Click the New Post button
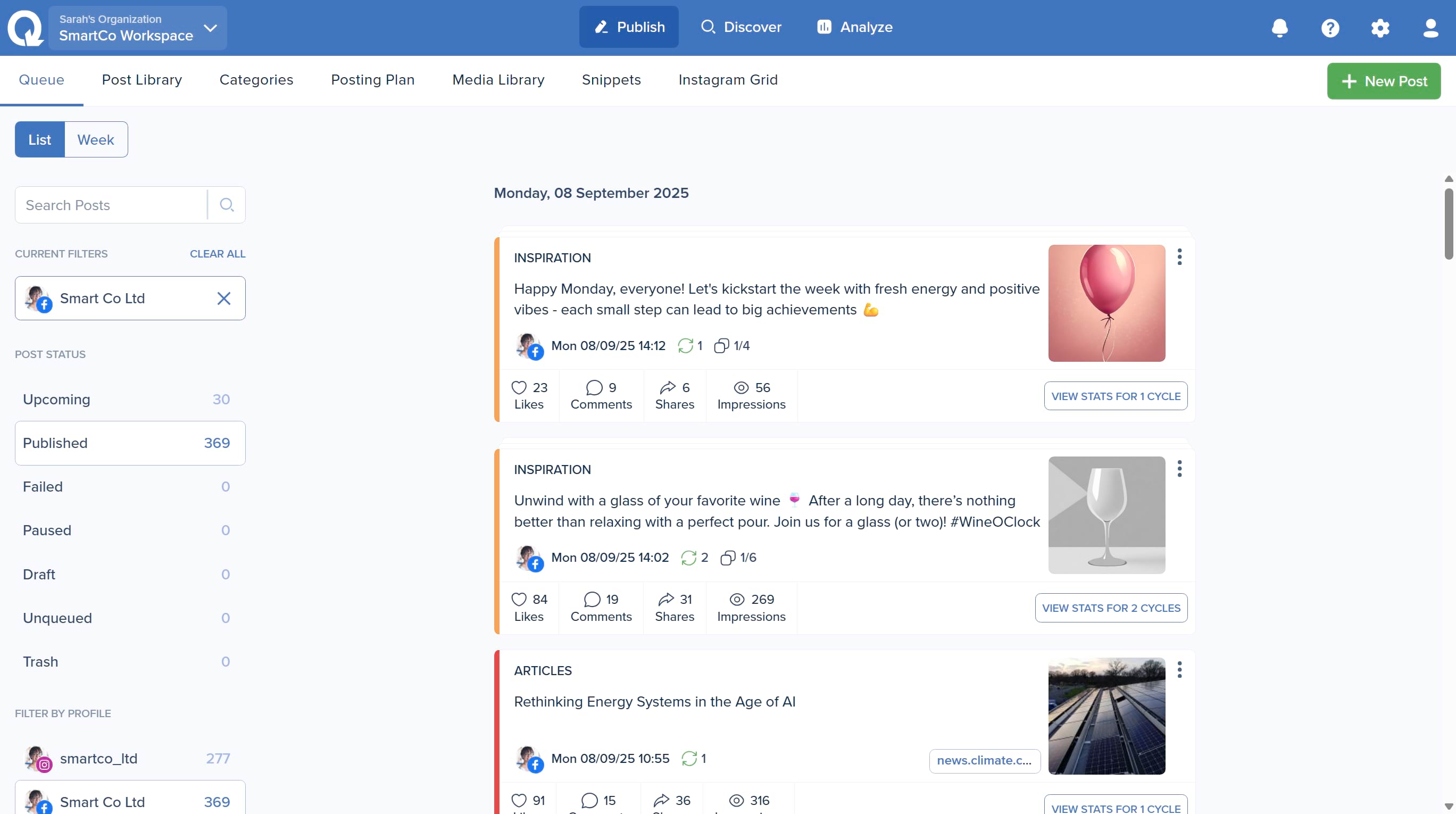This screenshot has height=814, width=1456. [1384, 81]
